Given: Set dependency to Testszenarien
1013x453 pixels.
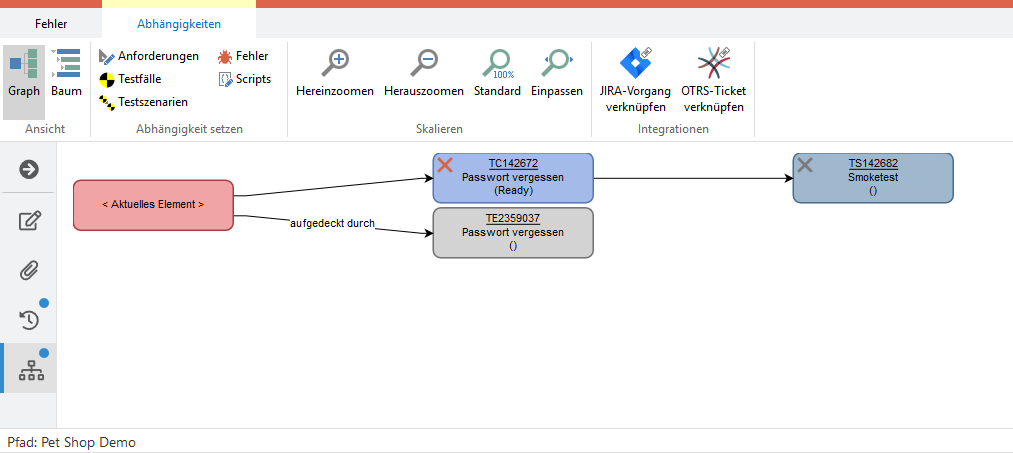Looking at the screenshot, I should click(143, 102).
